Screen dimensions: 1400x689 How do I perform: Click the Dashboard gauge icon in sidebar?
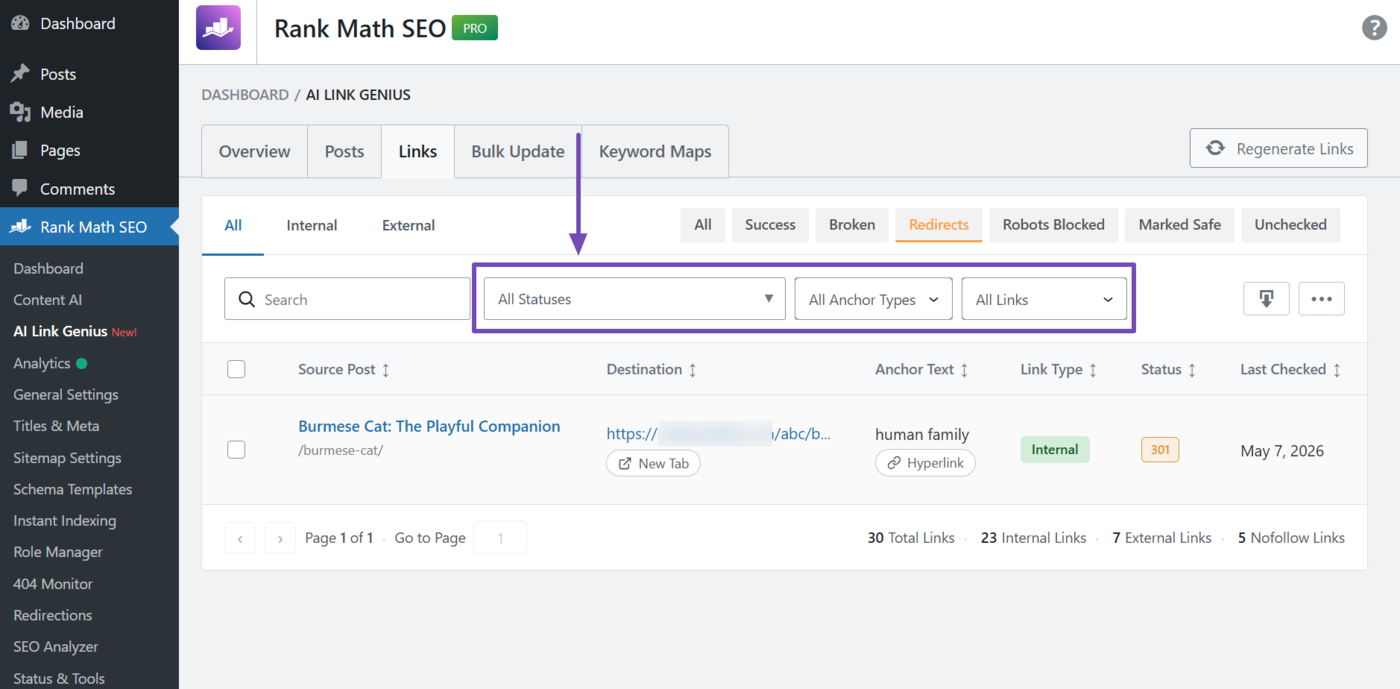click(x=20, y=23)
